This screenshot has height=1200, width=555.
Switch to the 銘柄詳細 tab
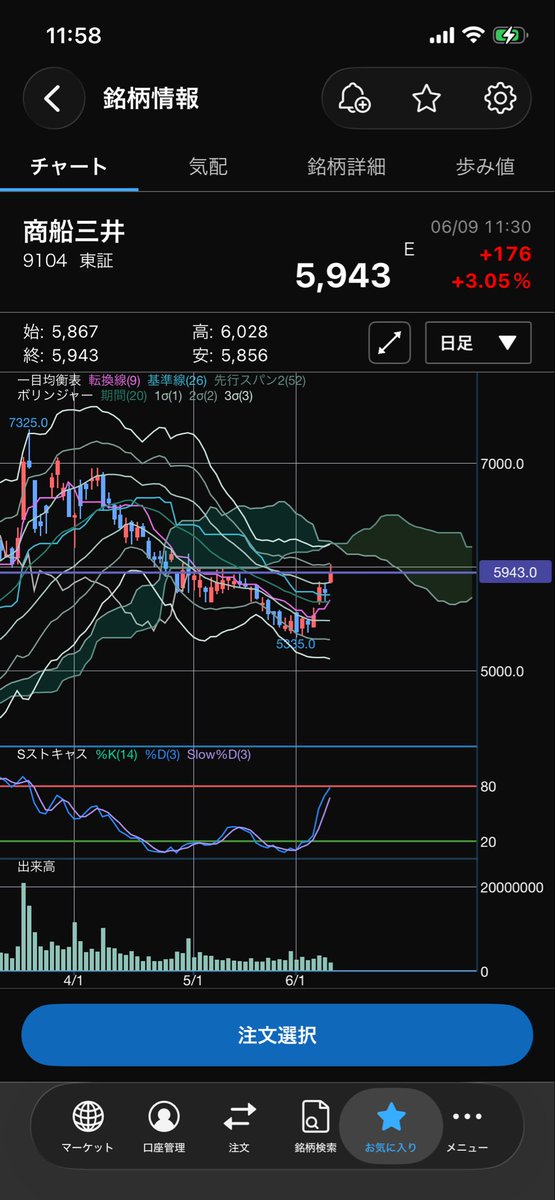[346, 166]
